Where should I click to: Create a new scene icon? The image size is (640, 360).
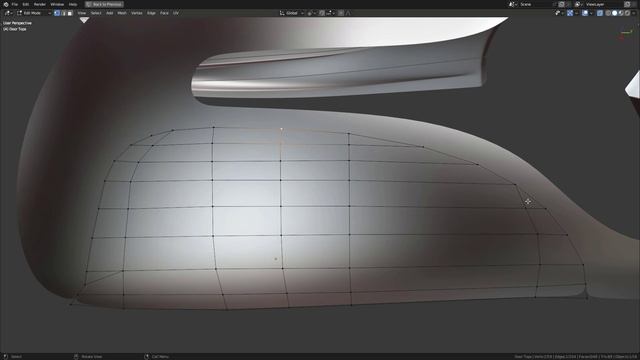[x=561, y=4]
